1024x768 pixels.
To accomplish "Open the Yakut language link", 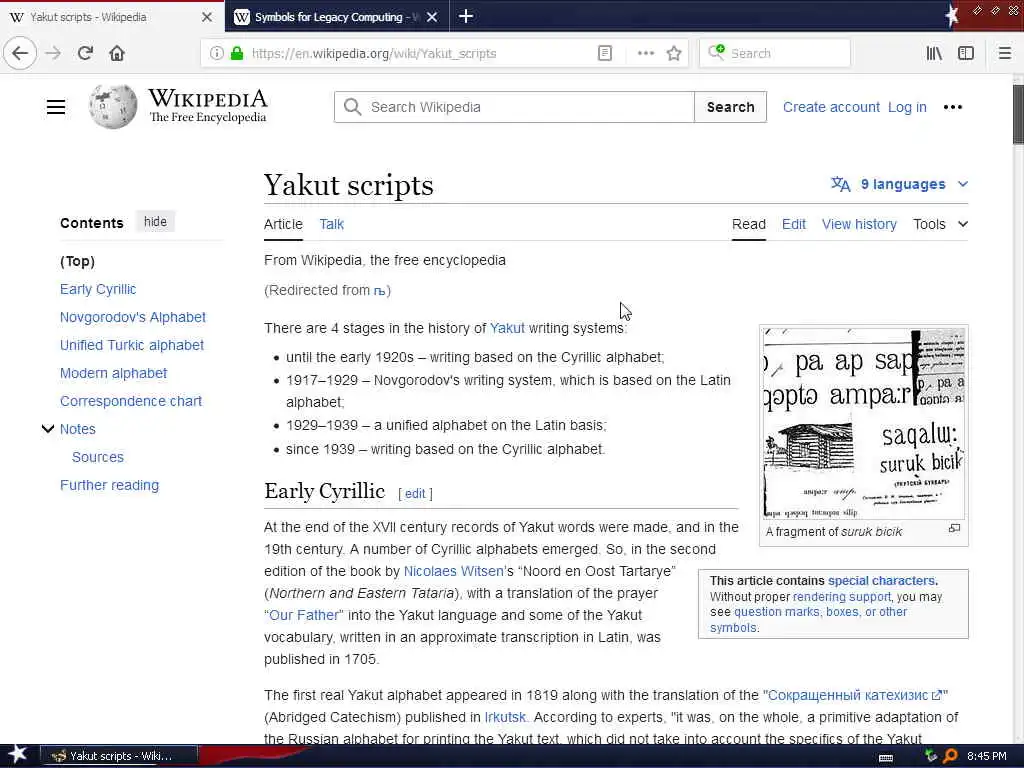I will point(507,328).
